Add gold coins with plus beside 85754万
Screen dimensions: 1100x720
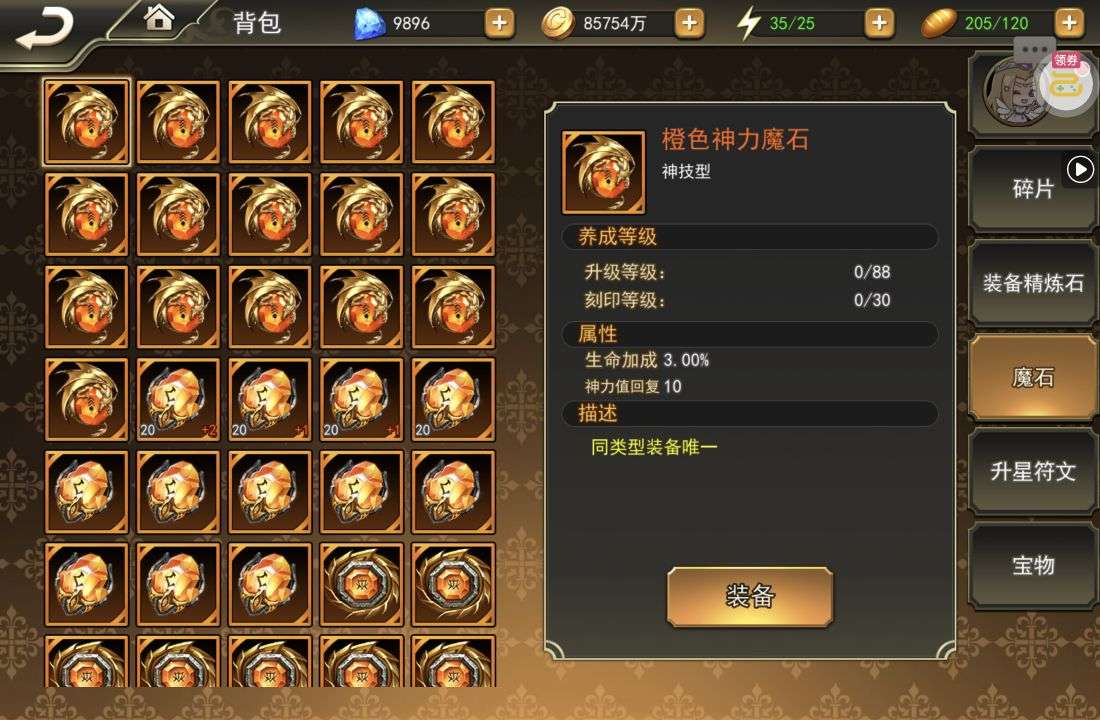coord(690,23)
